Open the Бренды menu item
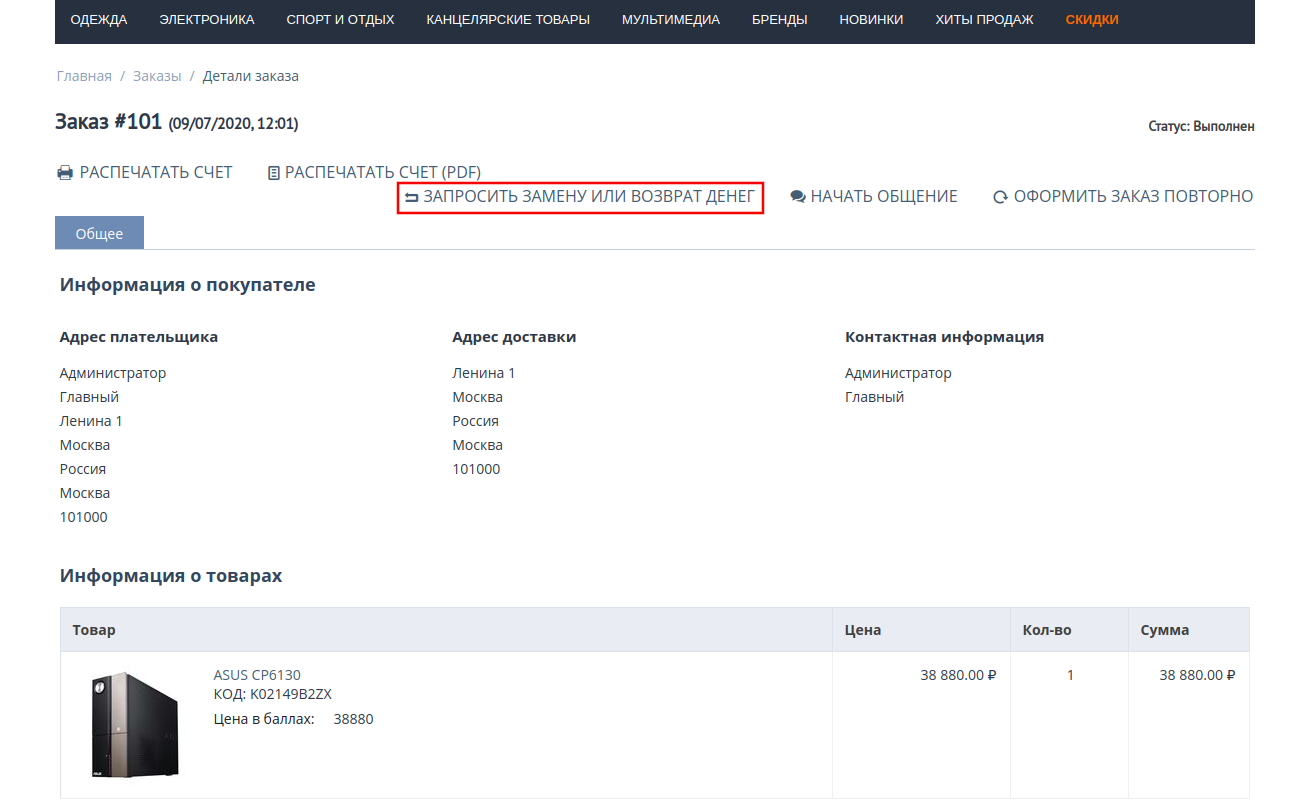This screenshot has width=1311, height=804. pos(779,20)
